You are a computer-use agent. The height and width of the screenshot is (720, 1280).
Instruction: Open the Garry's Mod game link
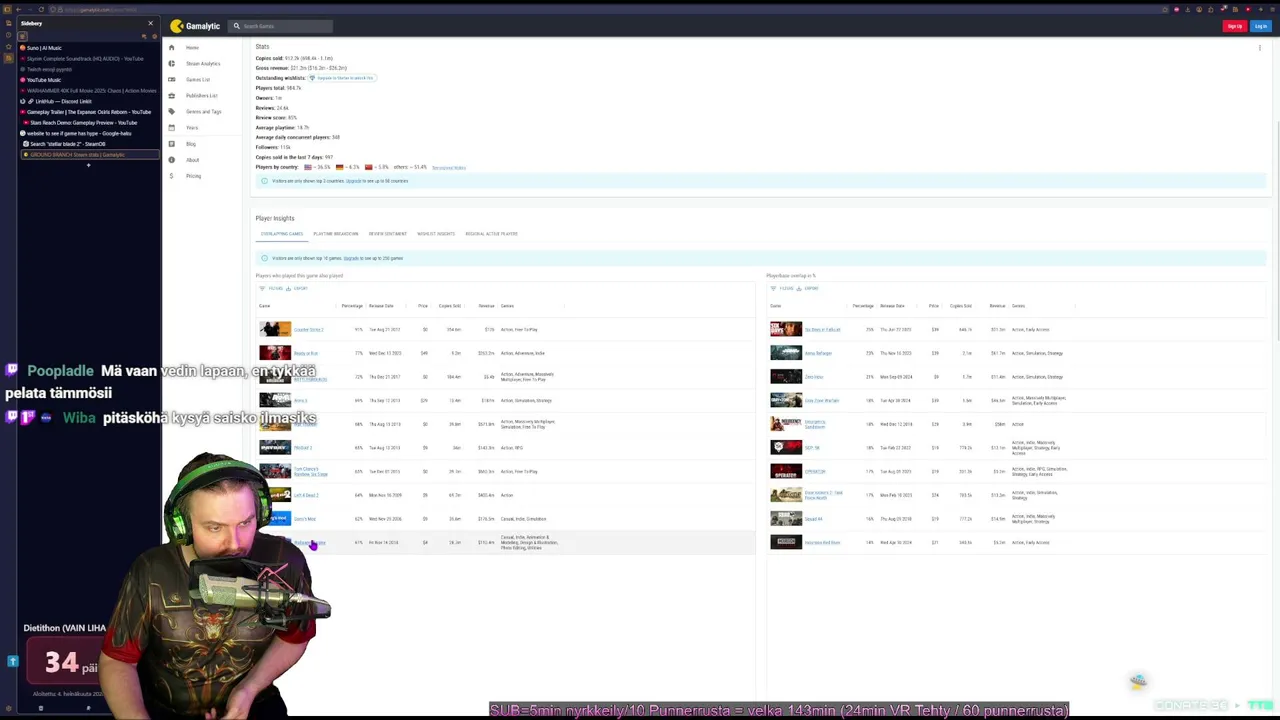click(305, 519)
